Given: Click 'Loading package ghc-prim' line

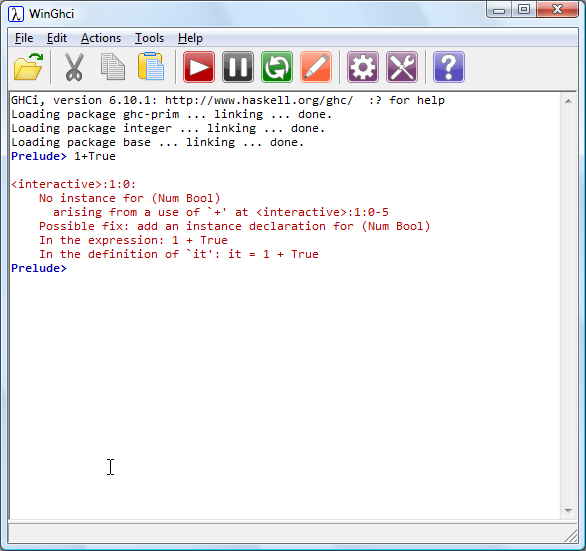Looking at the screenshot, I should [x=172, y=114].
